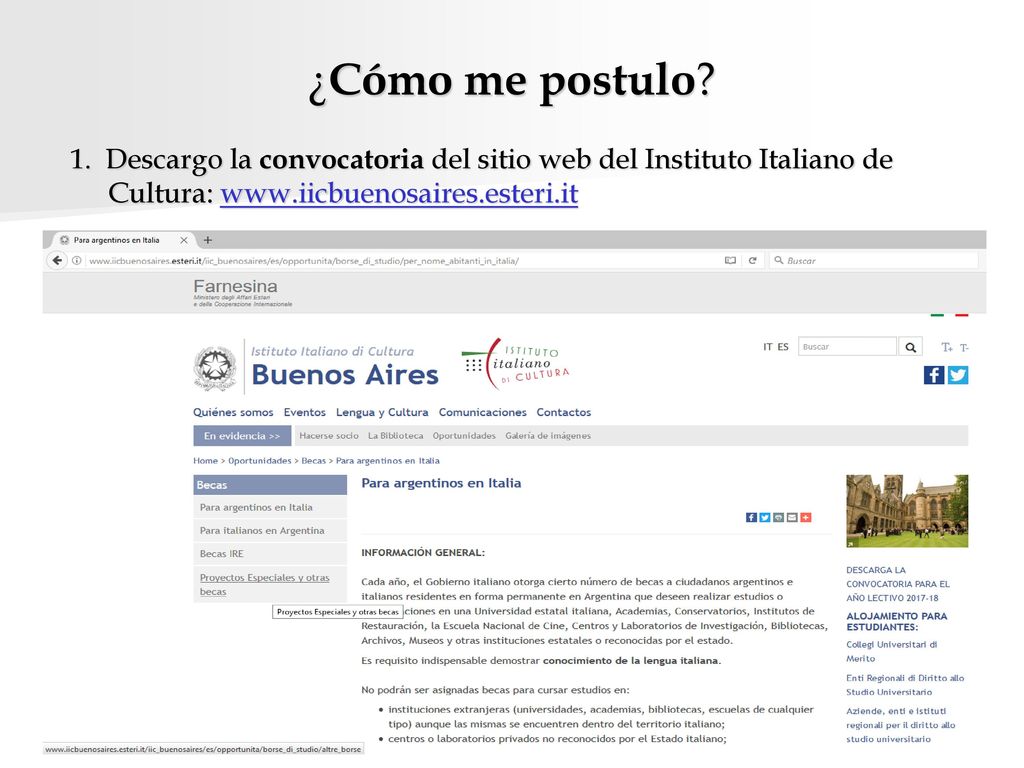Image resolution: width=1024 pixels, height=768 pixels.
Task: Share article via small Facebook icon
Action: pos(752,517)
